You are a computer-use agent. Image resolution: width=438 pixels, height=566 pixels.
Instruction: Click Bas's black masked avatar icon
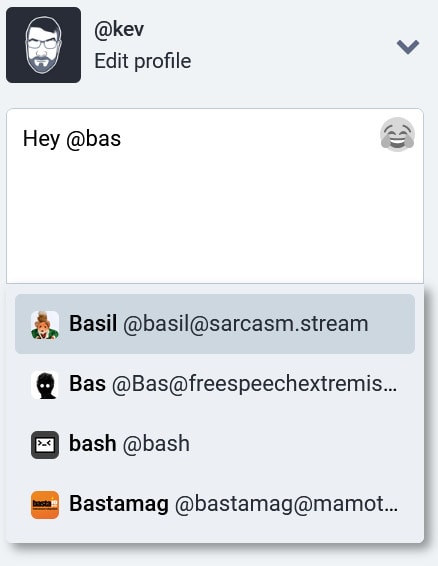point(45,385)
